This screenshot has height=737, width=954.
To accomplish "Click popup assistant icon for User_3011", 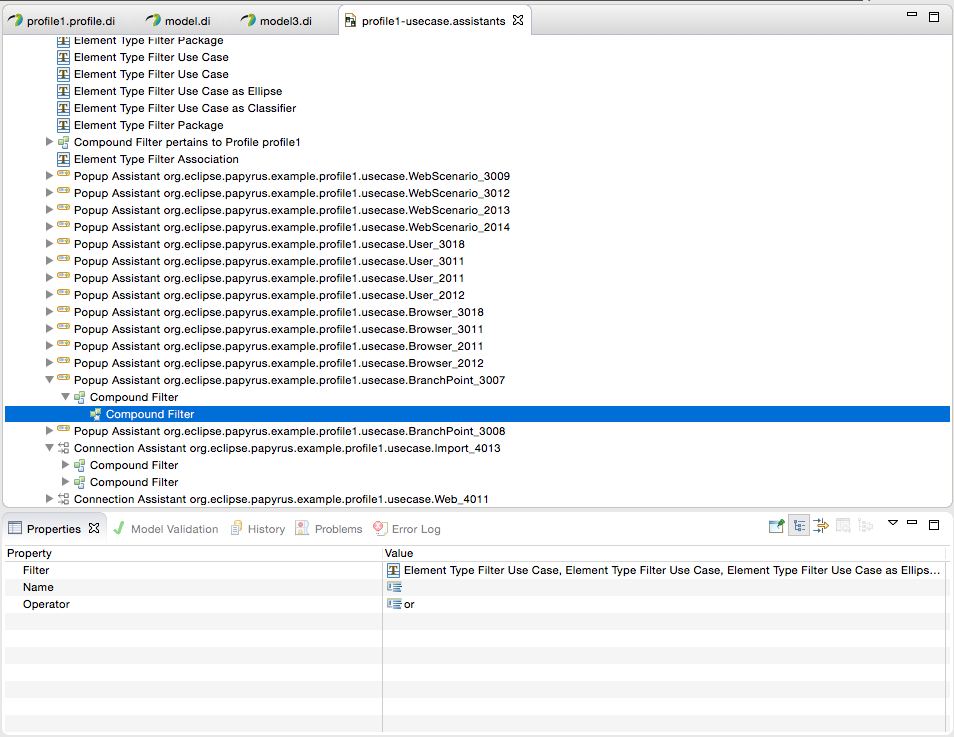I will (x=63, y=260).
